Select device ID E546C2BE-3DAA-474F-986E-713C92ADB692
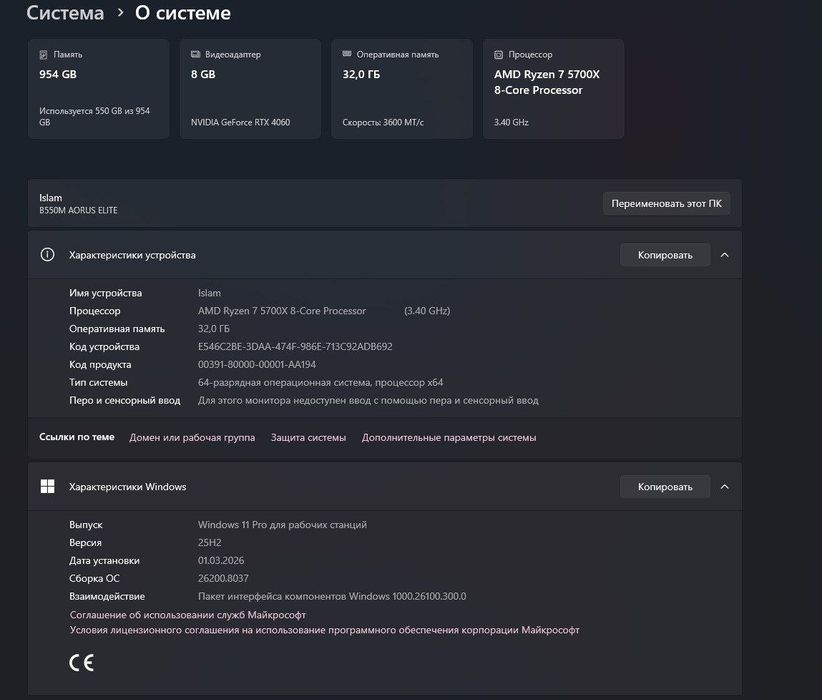Screen dimensions: 822x700 (x=295, y=347)
